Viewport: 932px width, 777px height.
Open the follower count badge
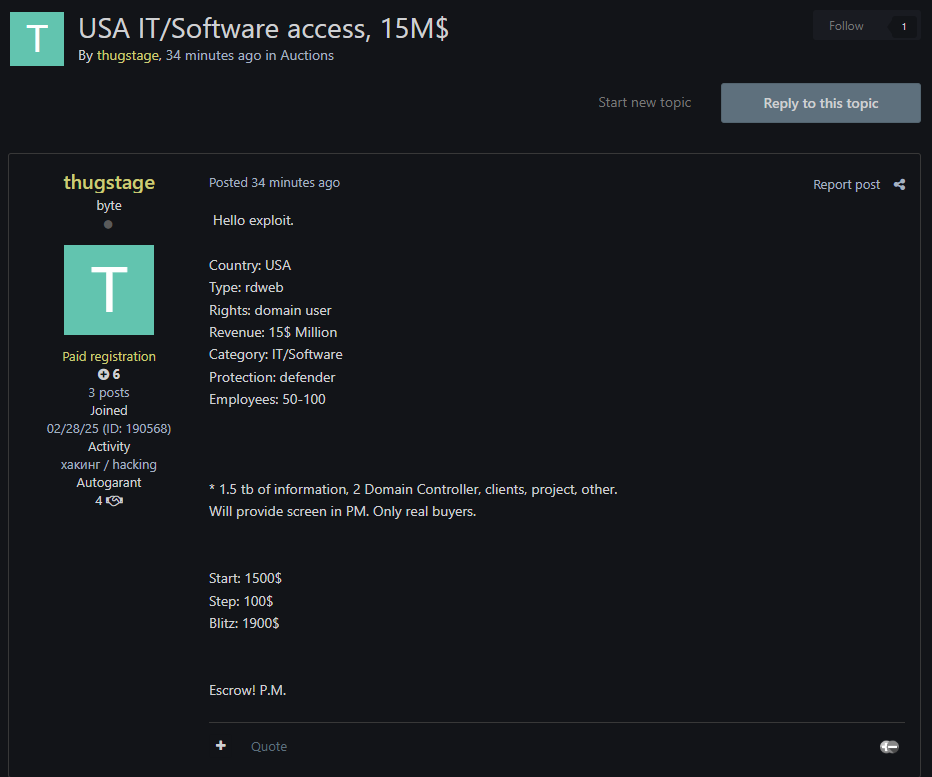coord(904,27)
